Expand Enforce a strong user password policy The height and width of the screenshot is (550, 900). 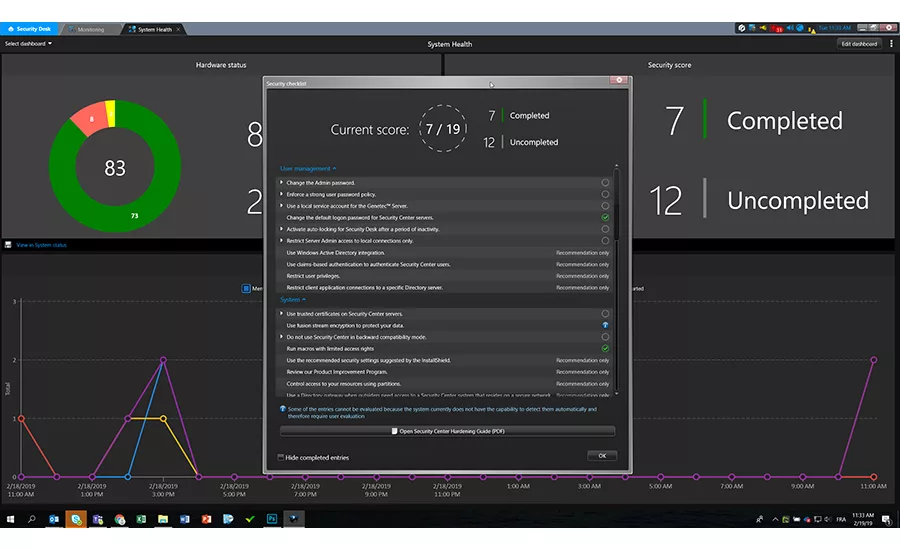pyautogui.click(x=281, y=194)
